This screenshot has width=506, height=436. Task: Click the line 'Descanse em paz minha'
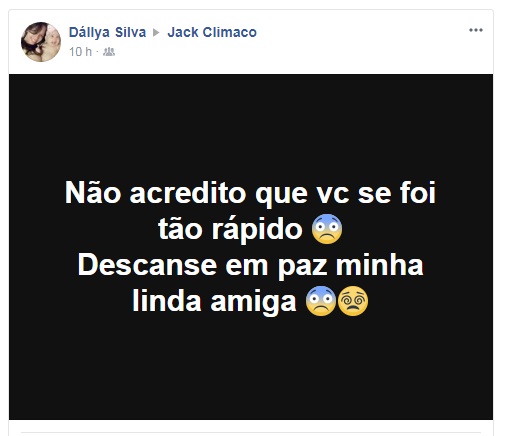click(x=251, y=265)
